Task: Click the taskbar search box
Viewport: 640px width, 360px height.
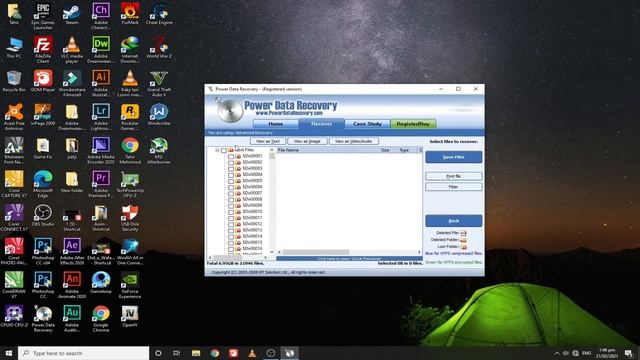Action: (84, 353)
